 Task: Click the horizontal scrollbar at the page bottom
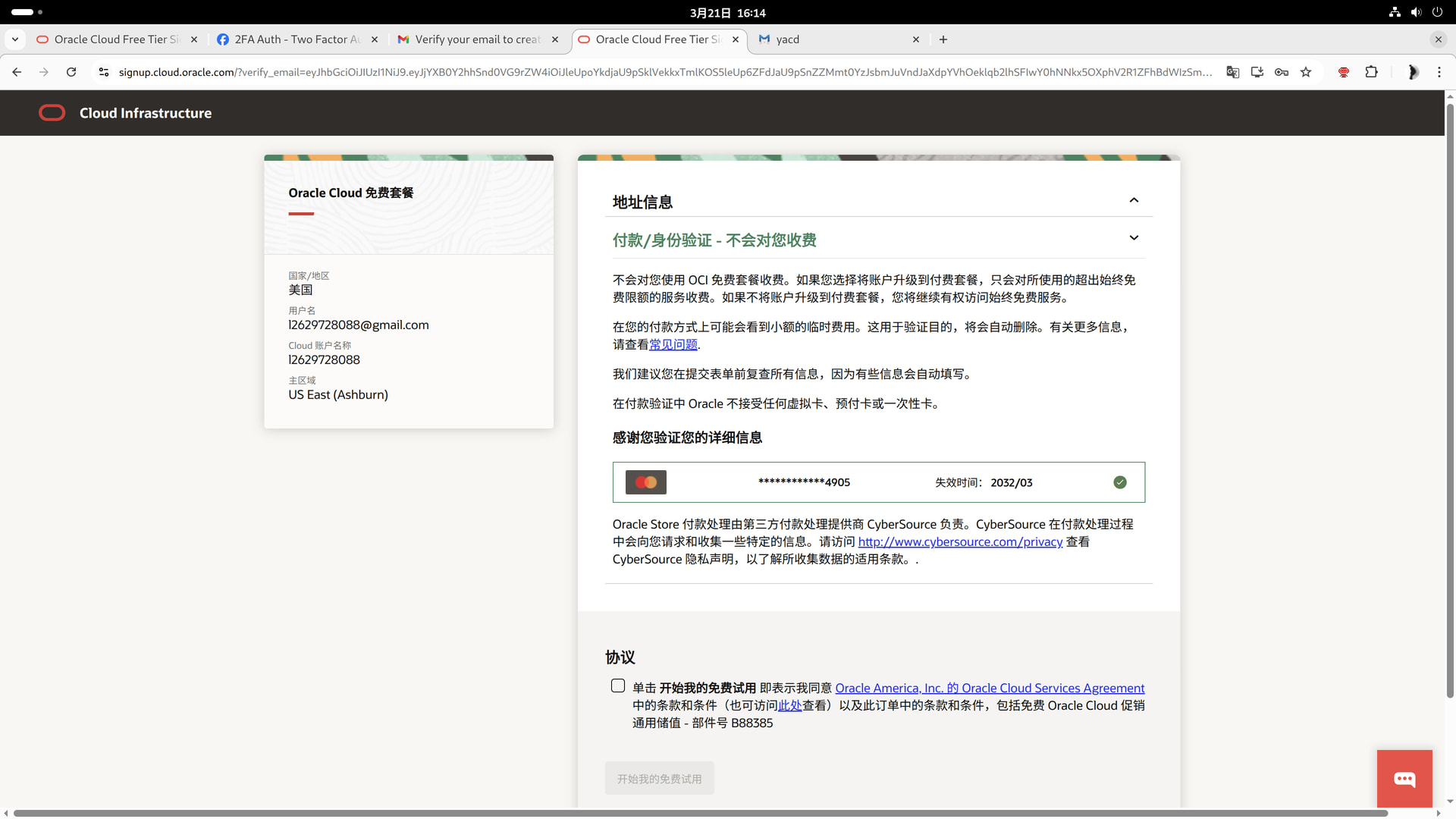coord(701,813)
